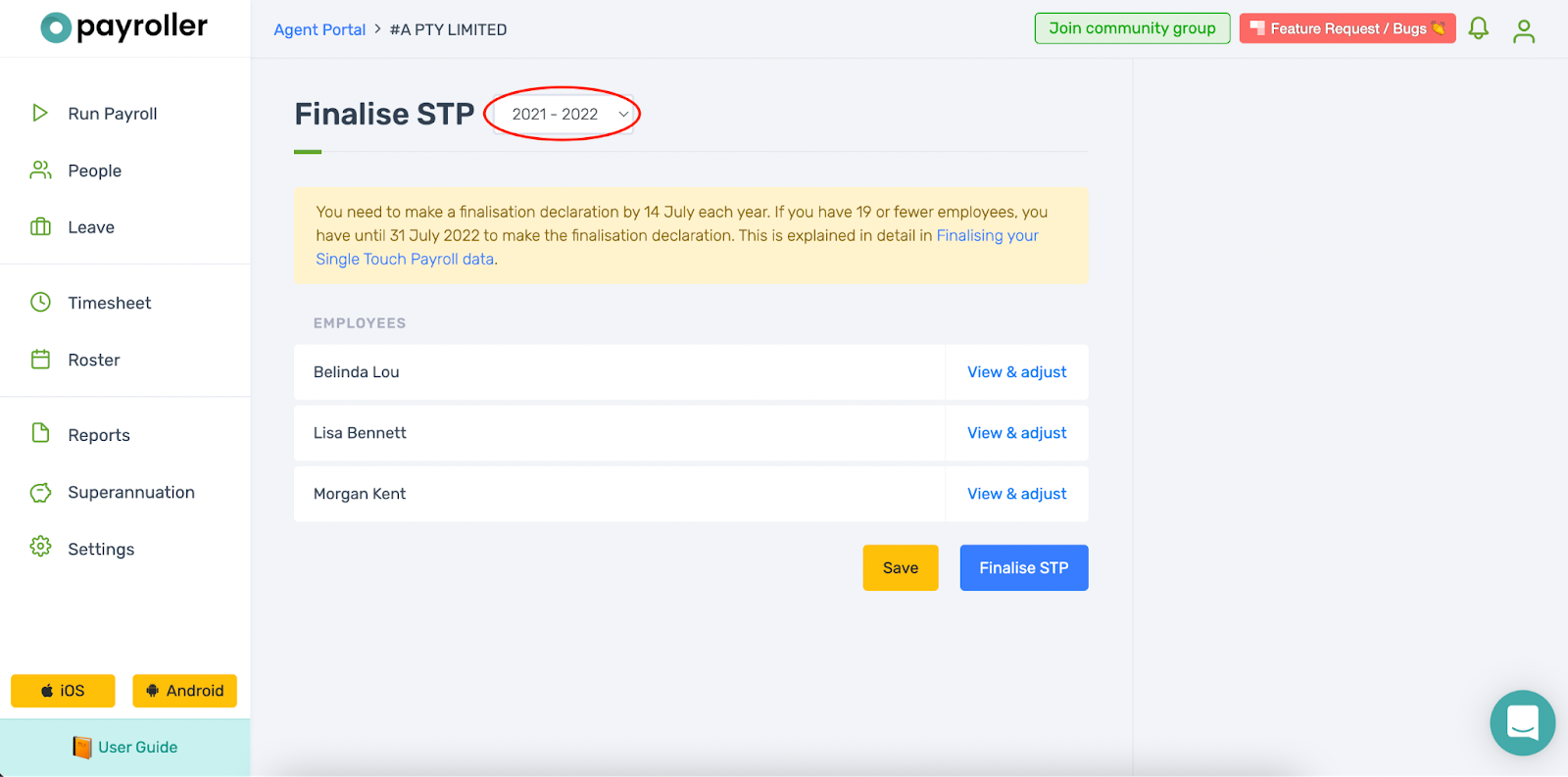Click the Belinda Lou employee name
Screen dimensions: 1568x777
pyautogui.click(x=357, y=372)
